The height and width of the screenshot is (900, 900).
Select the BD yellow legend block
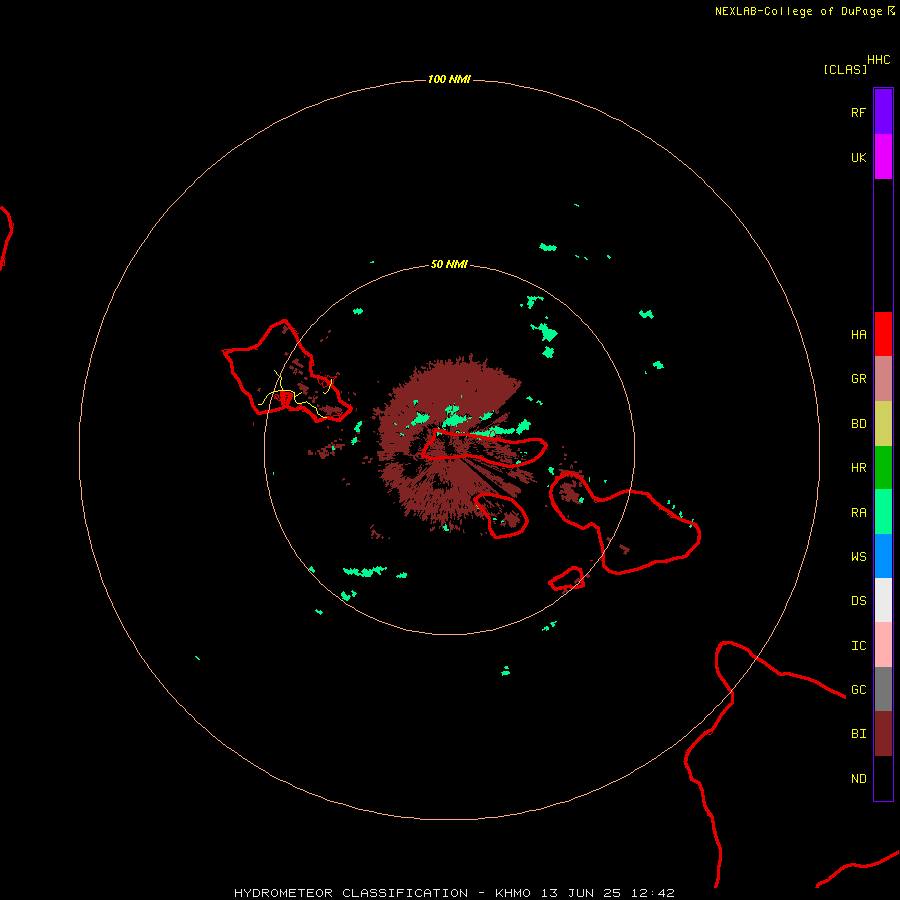(883, 424)
